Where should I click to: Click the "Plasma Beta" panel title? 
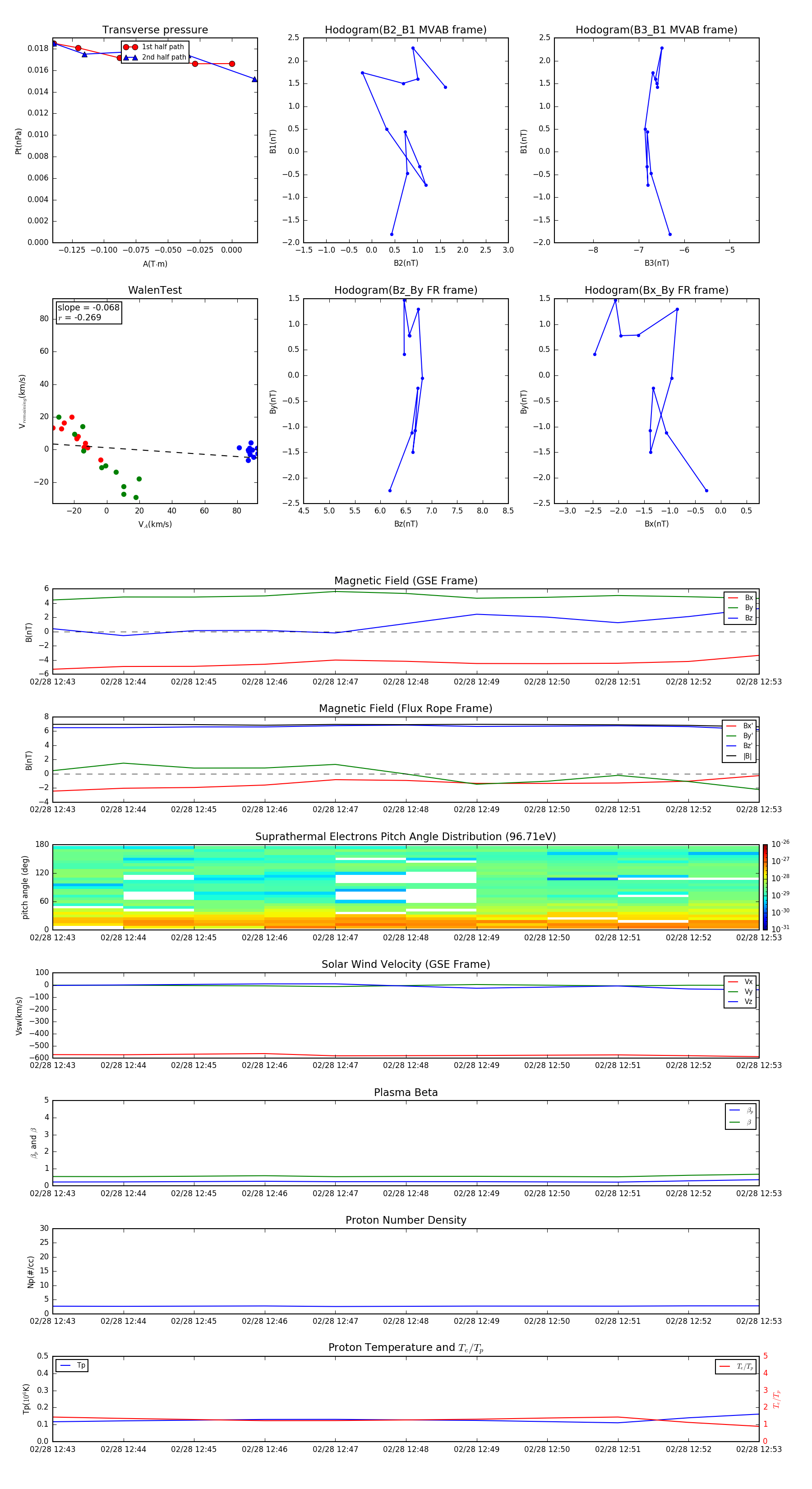click(x=406, y=1092)
